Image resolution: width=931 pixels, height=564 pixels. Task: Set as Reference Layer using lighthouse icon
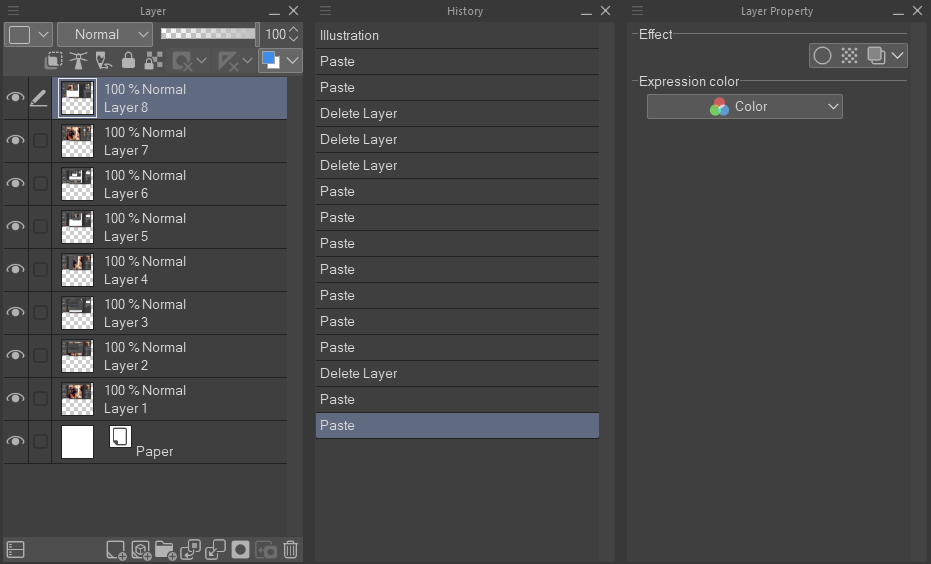78,60
